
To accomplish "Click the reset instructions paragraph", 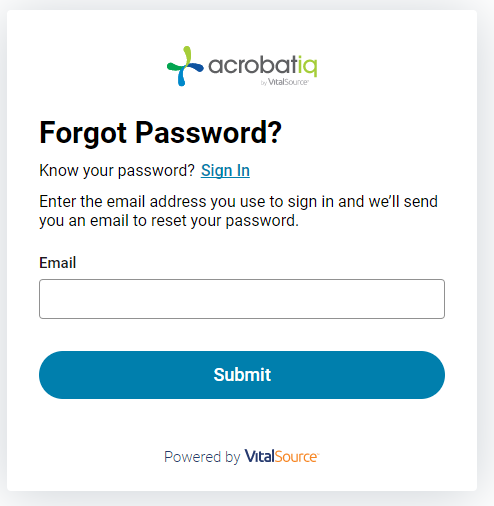I will point(239,211).
